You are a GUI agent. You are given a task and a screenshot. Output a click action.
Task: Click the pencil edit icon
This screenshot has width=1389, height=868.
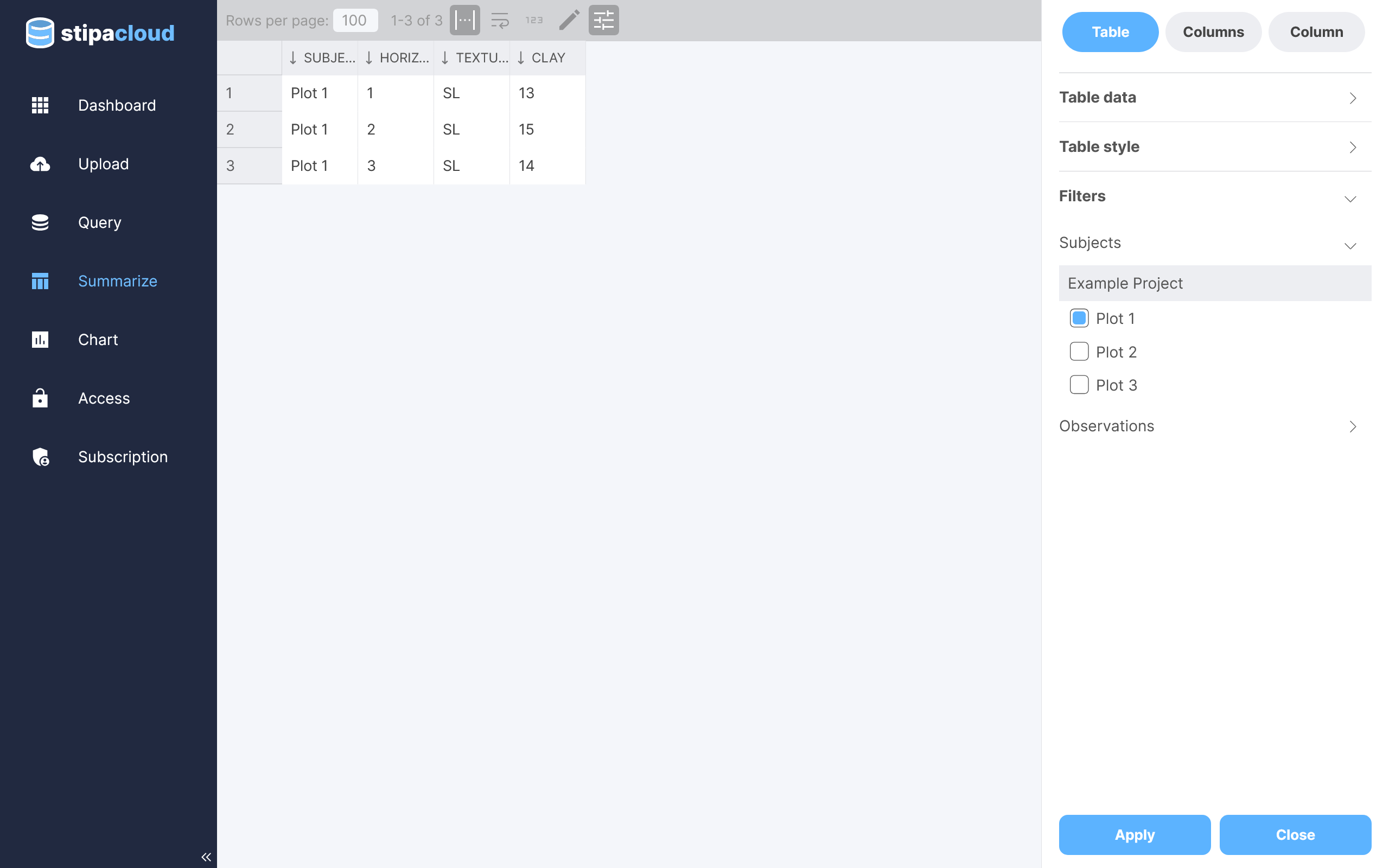569,21
